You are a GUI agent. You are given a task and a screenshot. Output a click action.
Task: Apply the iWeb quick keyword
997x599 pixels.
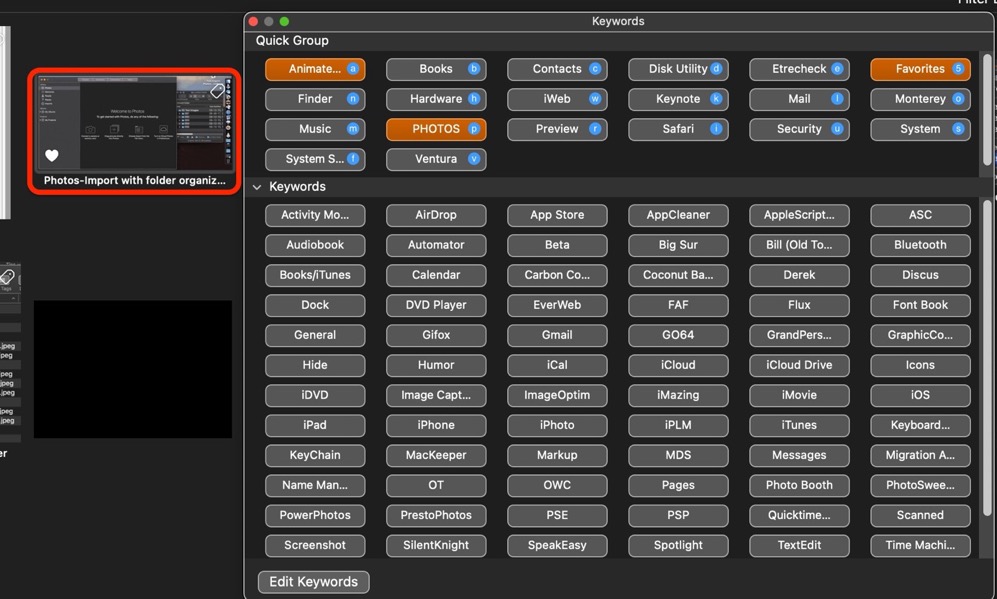coord(557,99)
